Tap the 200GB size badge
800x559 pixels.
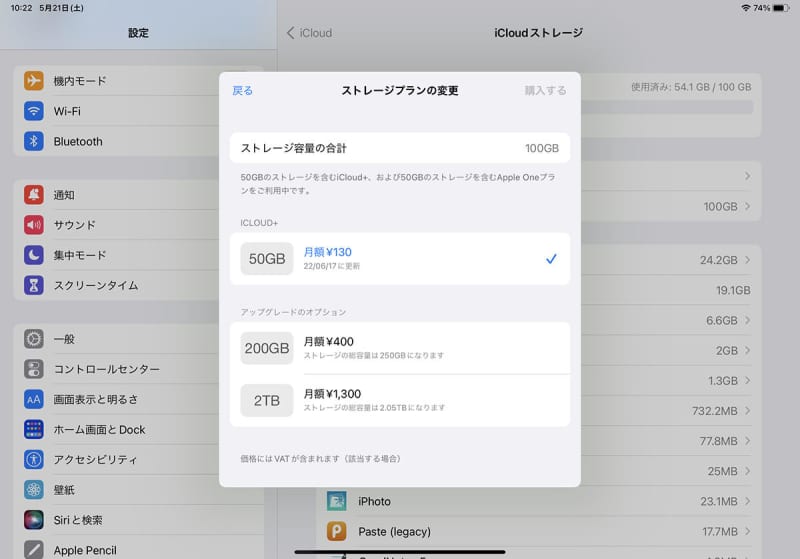click(267, 348)
